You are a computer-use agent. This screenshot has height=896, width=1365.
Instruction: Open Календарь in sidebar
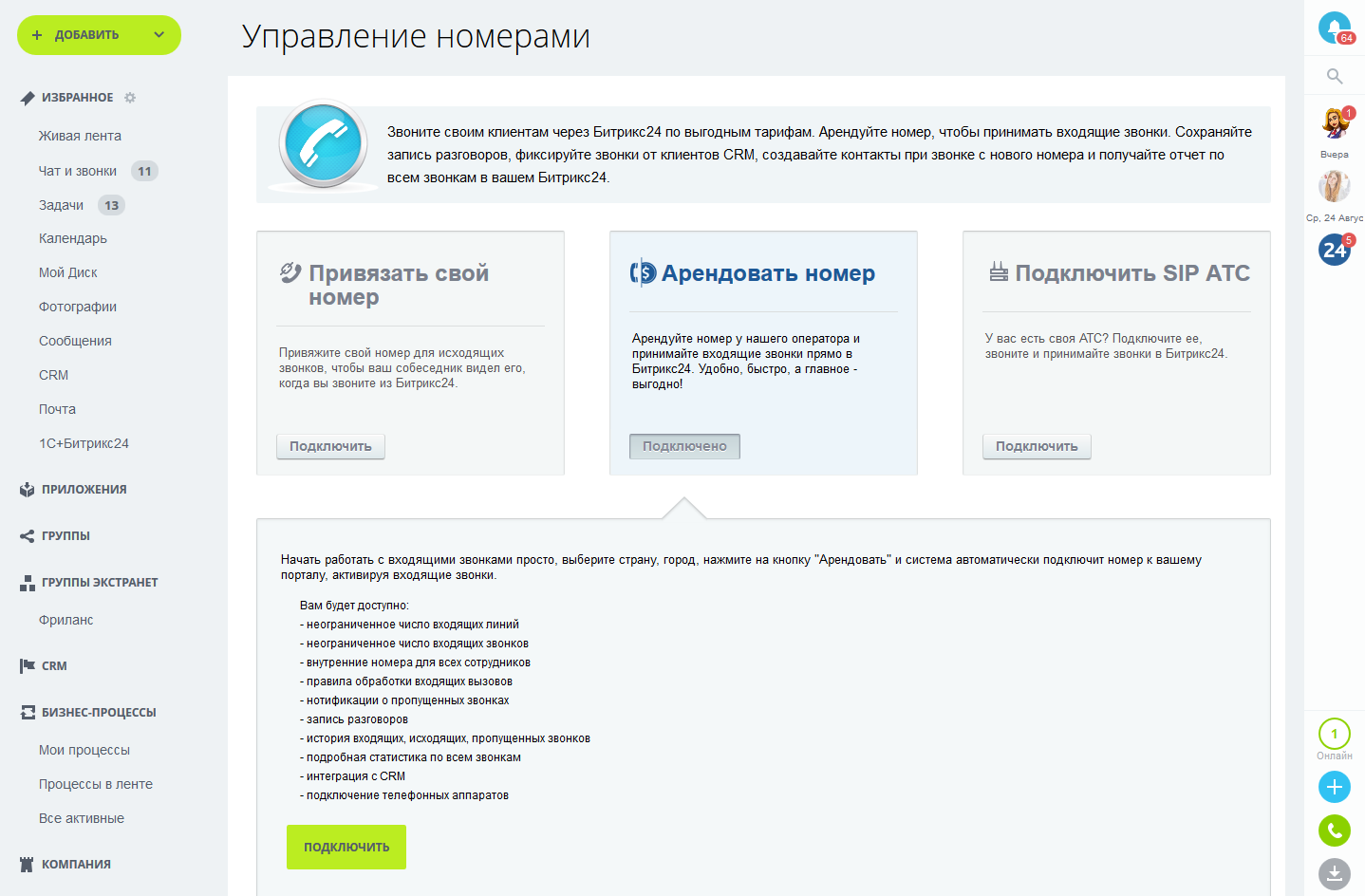coord(73,238)
